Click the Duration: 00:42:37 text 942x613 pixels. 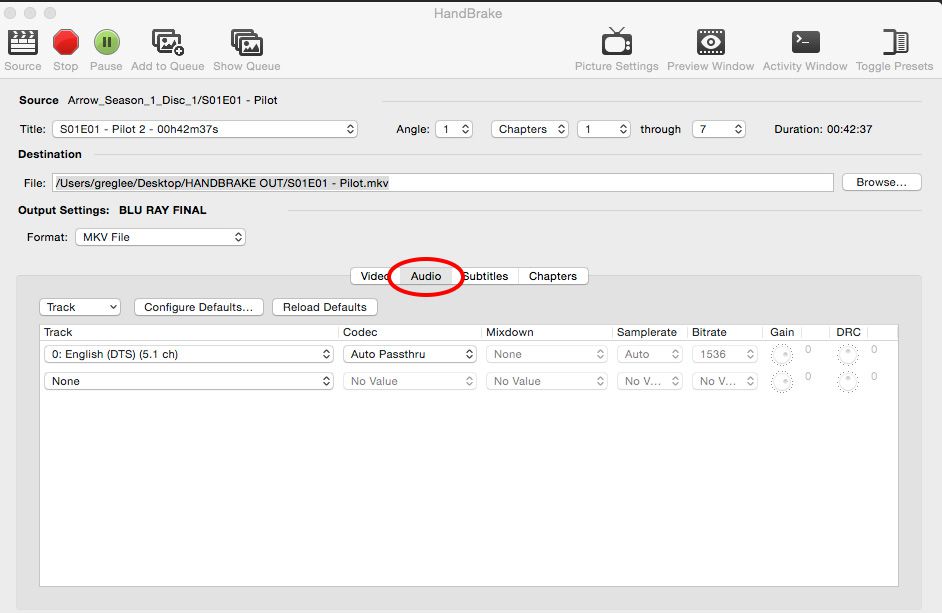click(823, 129)
